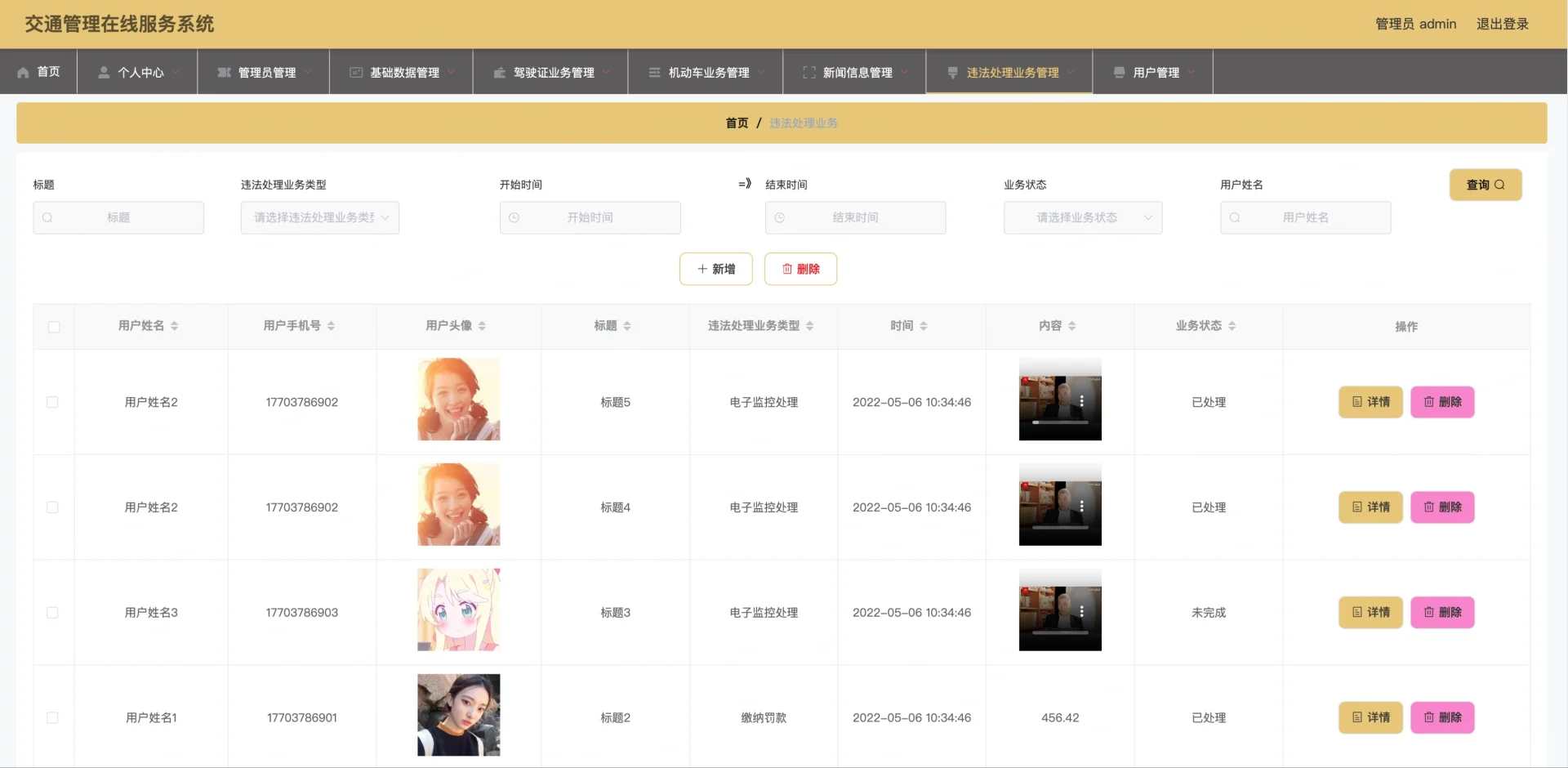
Task: Click the person icon beside 个人中心
Action: pyautogui.click(x=104, y=73)
